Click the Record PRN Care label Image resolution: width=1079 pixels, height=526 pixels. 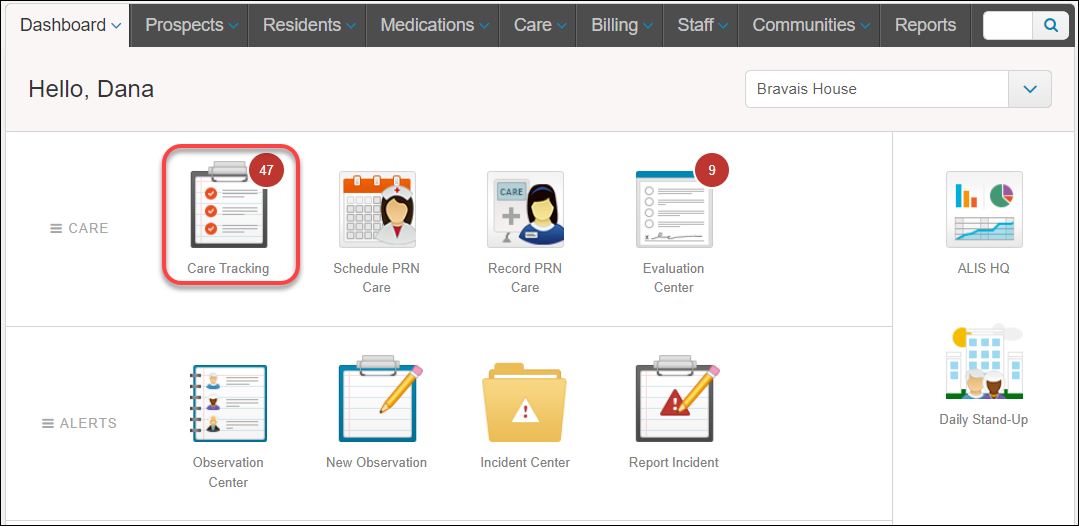[525, 278]
